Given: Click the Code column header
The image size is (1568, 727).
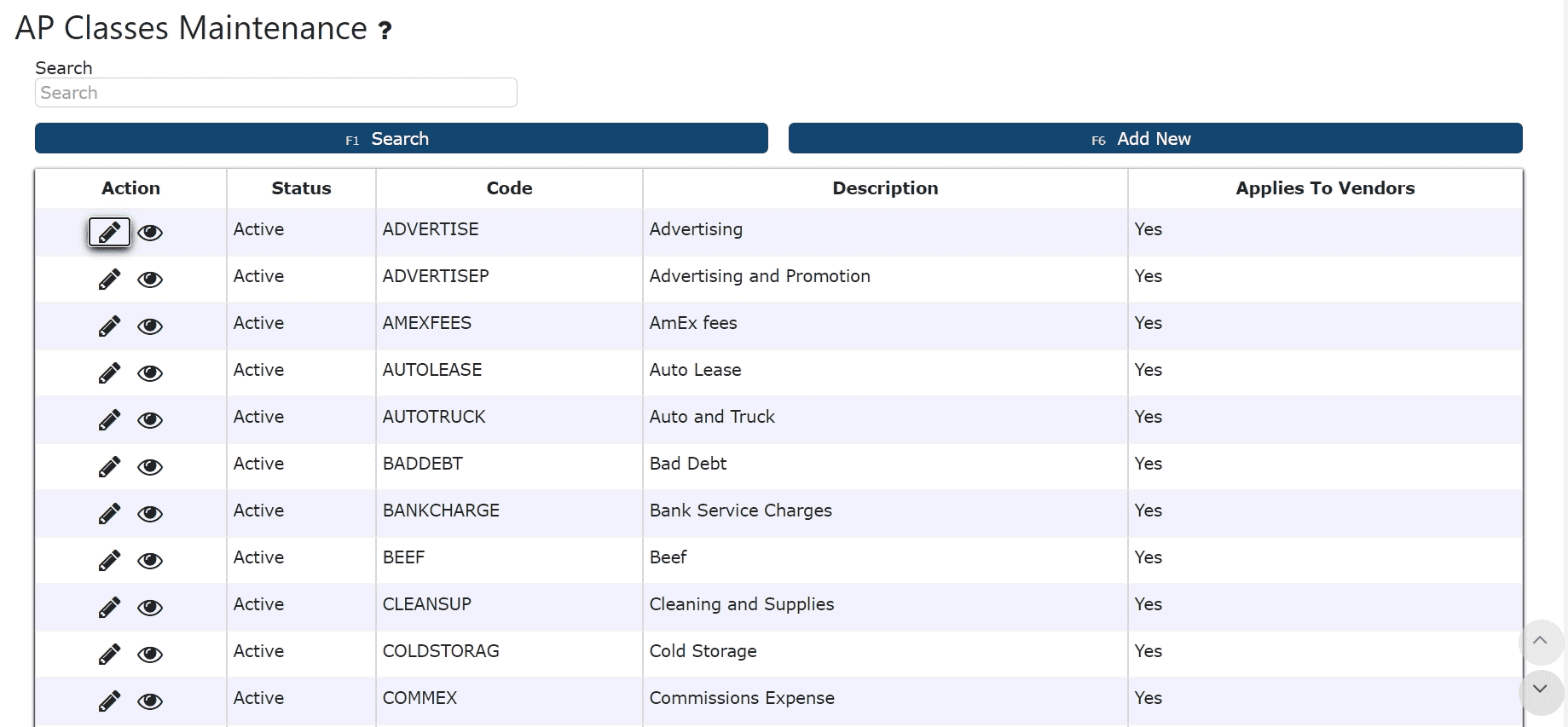Looking at the screenshot, I should 509,188.
